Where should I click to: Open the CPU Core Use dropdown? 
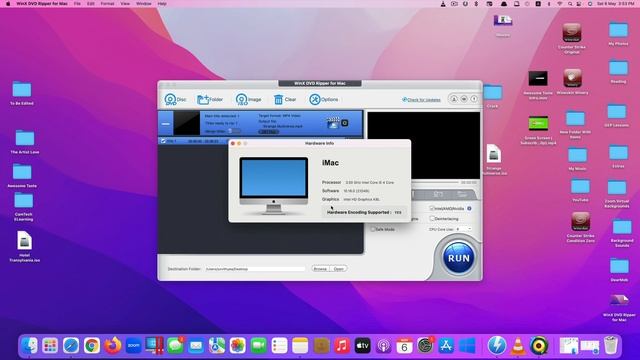pyautogui.click(x=463, y=229)
